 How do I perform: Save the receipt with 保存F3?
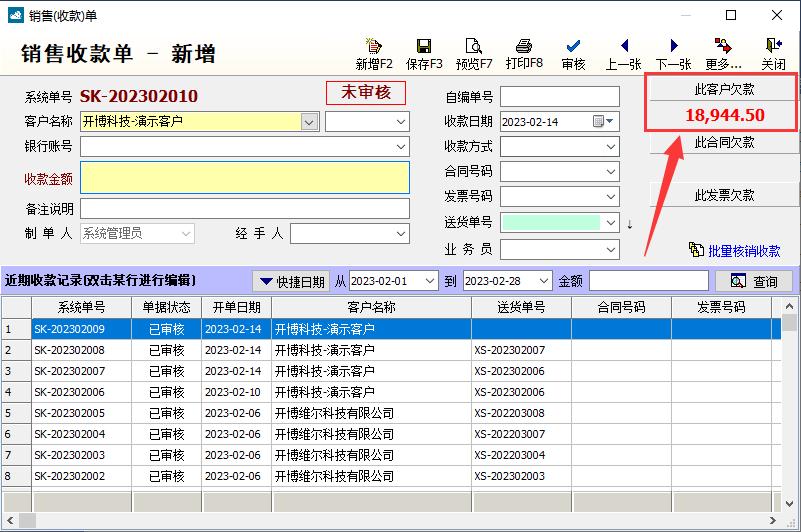(424, 54)
